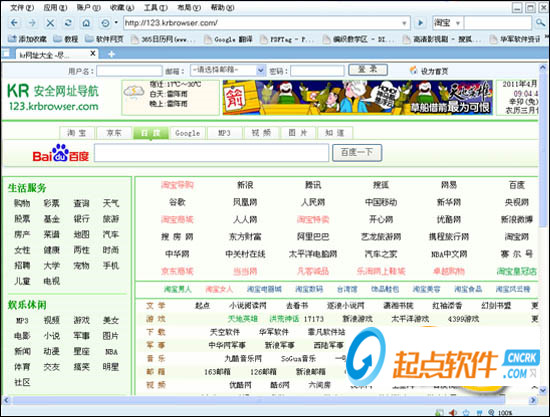Switch to the first search tab, left of Baidu
This screenshot has height=417, width=550.
[x=77, y=133]
